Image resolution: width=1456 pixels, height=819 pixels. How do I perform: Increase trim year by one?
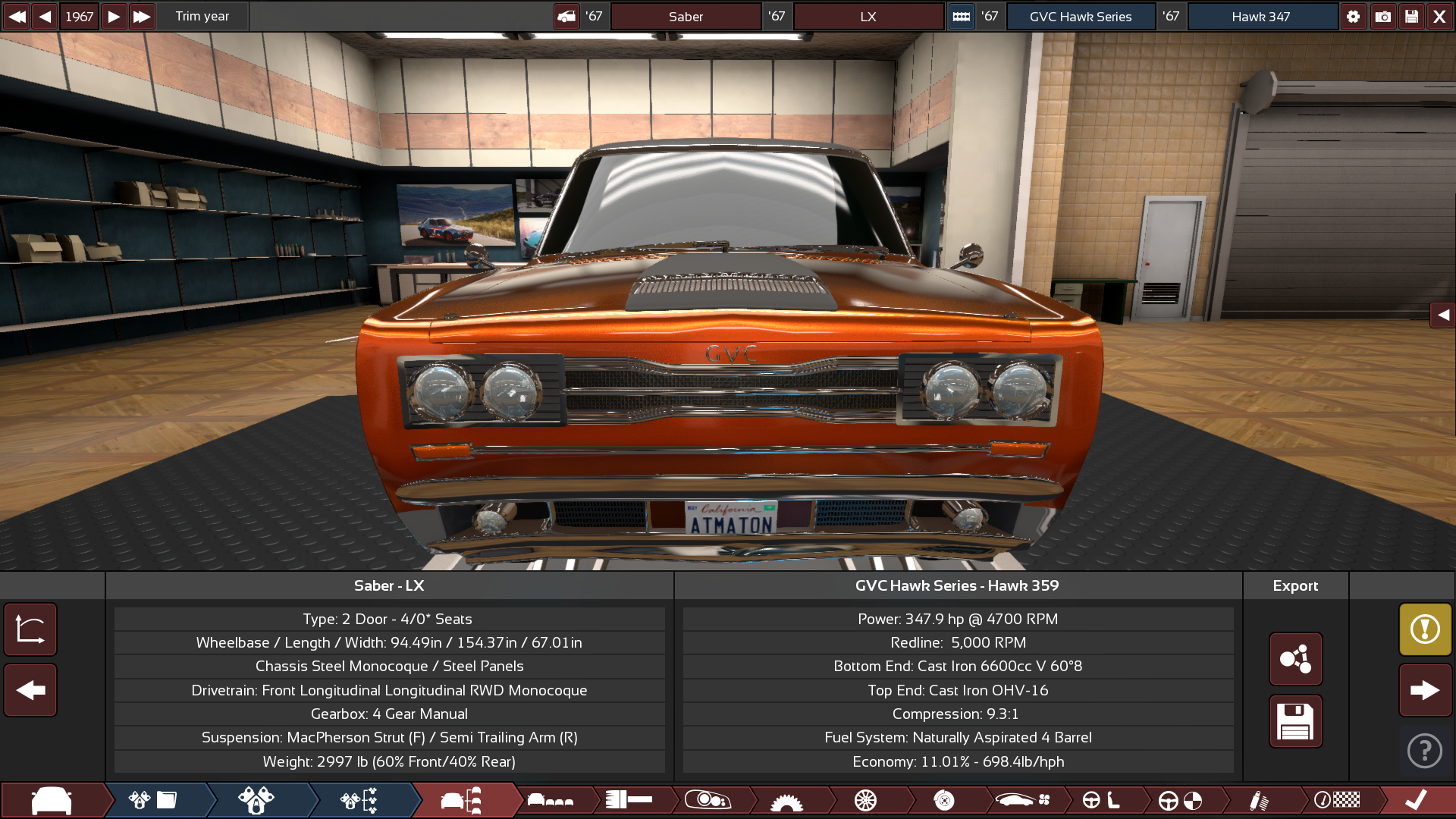(x=113, y=16)
